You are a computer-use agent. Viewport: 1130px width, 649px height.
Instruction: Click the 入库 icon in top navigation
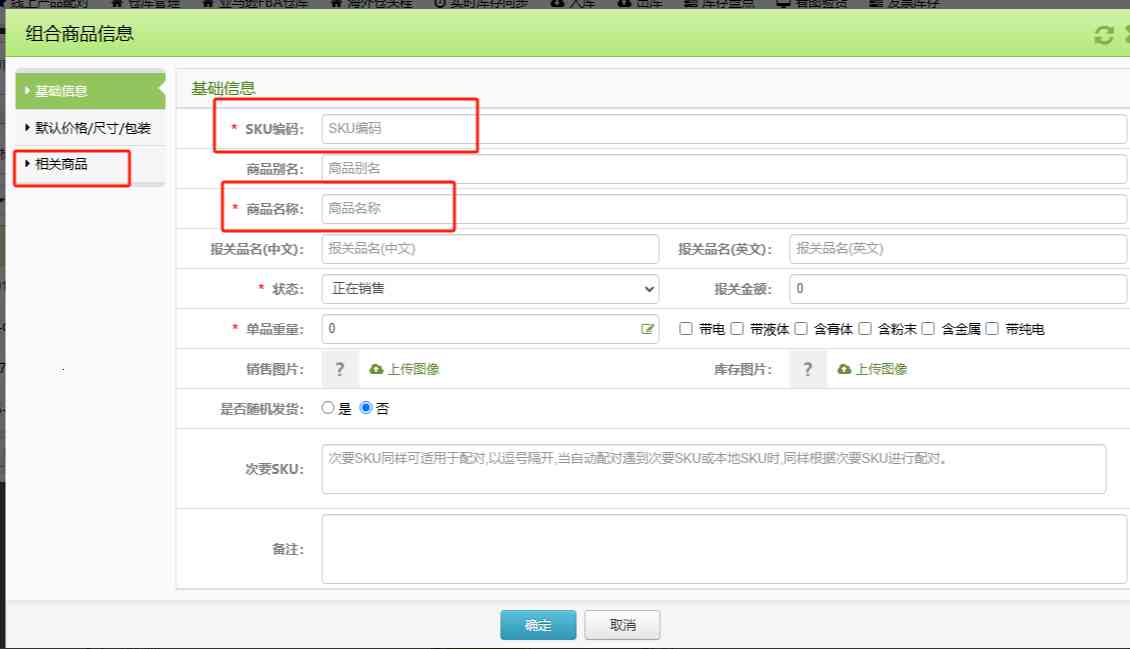tap(572, 4)
